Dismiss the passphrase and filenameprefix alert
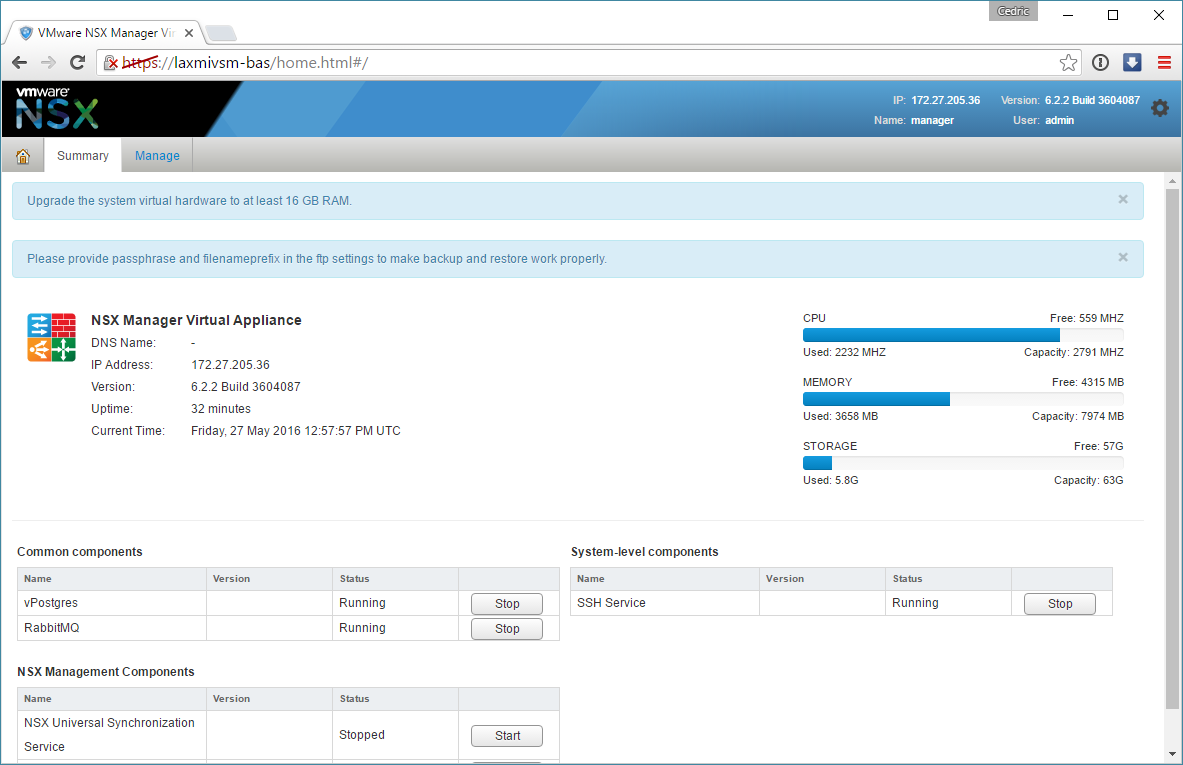This screenshot has height=765, width=1183. point(1123,257)
